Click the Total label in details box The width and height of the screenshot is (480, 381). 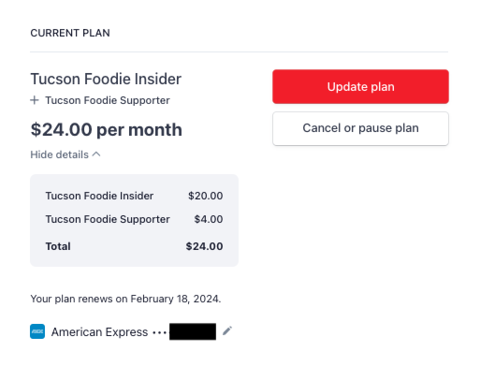[58, 246]
